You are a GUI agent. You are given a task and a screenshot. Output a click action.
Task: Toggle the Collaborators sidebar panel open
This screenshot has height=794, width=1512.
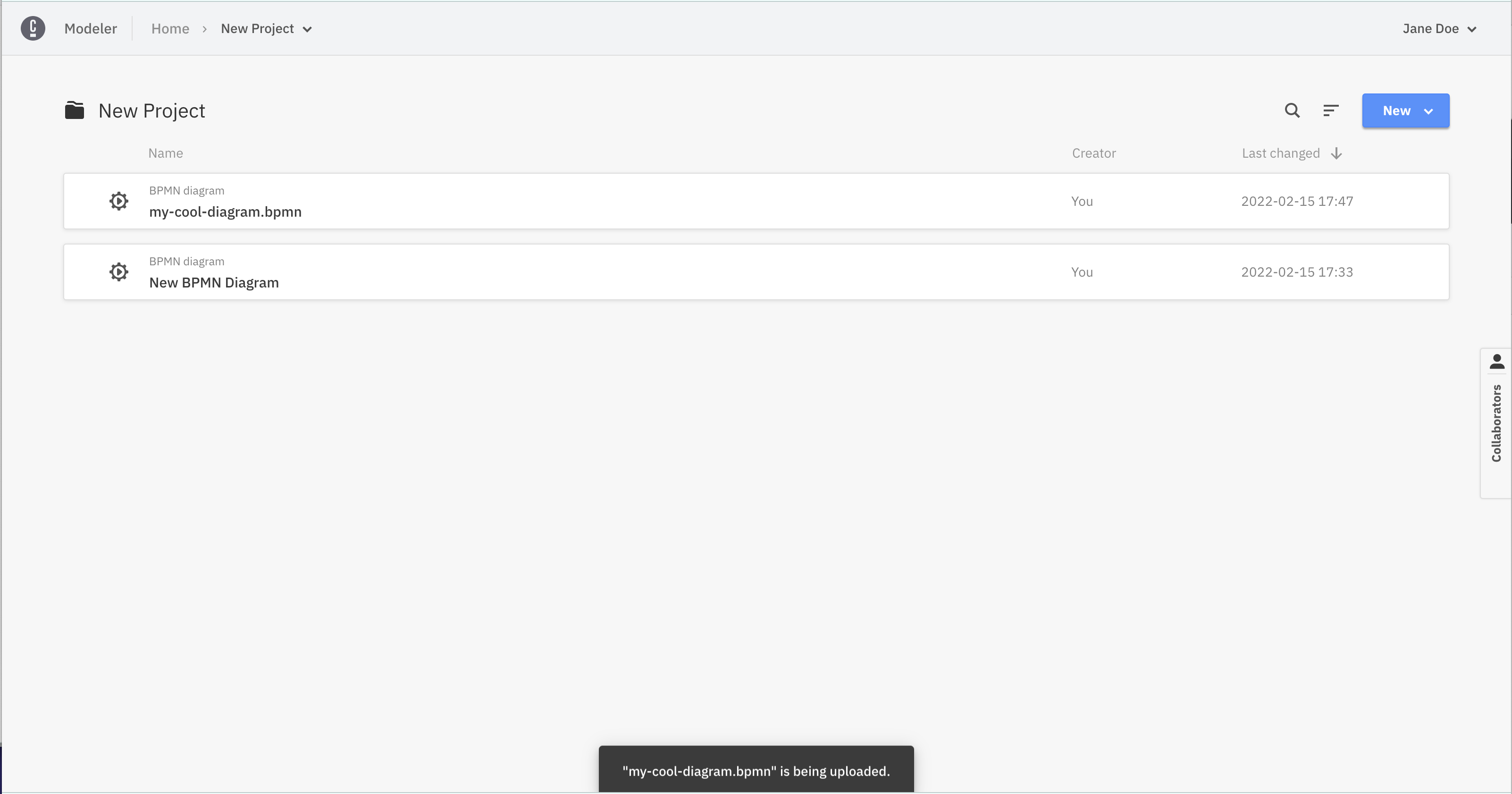coord(1497,420)
